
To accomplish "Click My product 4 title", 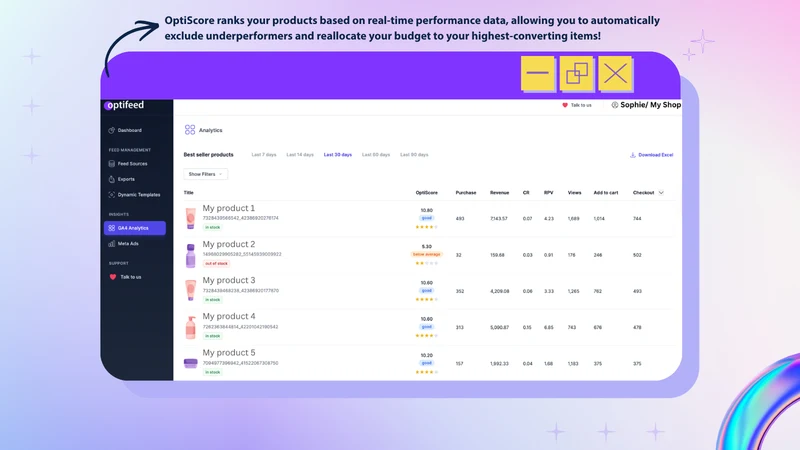I will (x=229, y=316).
